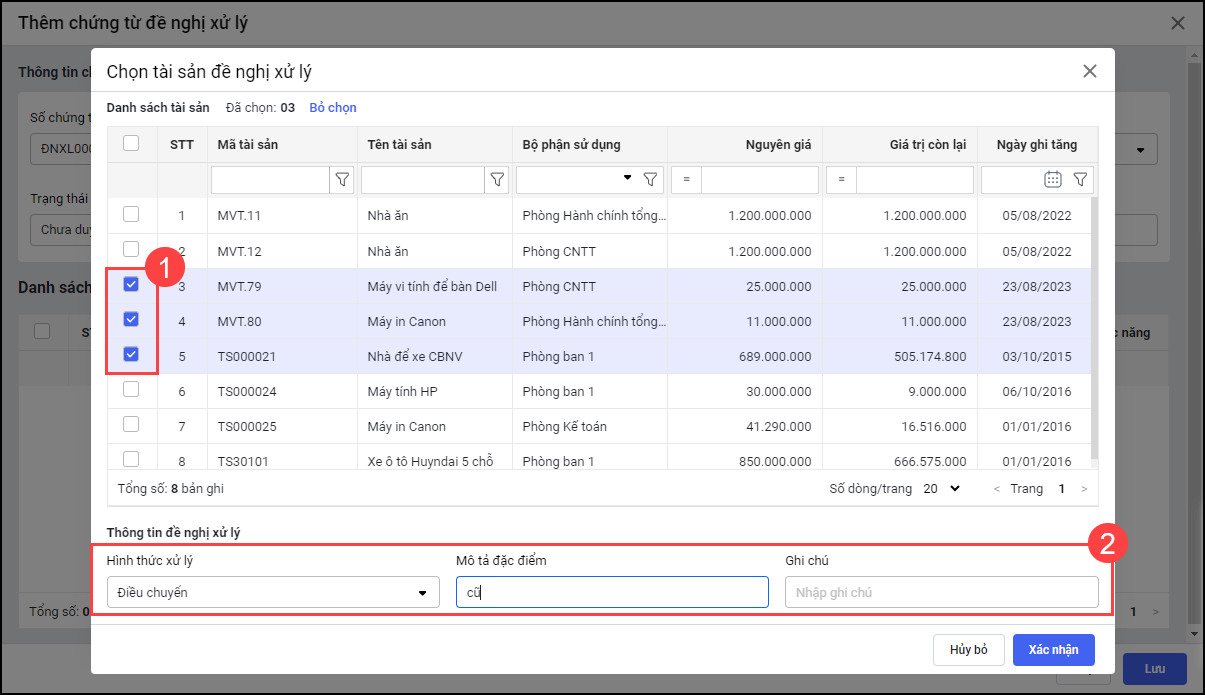This screenshot has height=695, width=1205.
Task: Focus the Ghi chú note input field
Action: pyautogui.click(x=941, y=592)
